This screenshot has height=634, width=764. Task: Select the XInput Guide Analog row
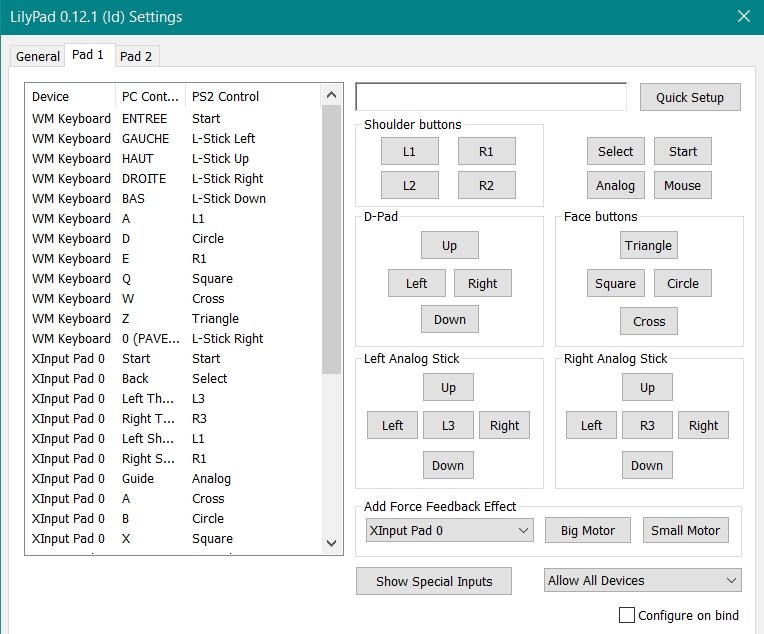tap(174, 478)
